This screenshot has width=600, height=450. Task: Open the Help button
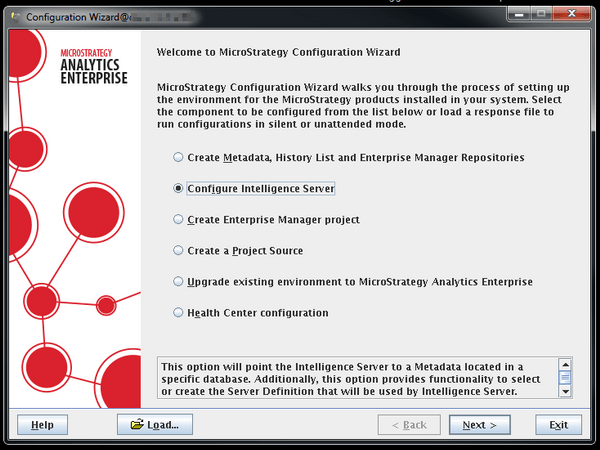click(42, 425)
